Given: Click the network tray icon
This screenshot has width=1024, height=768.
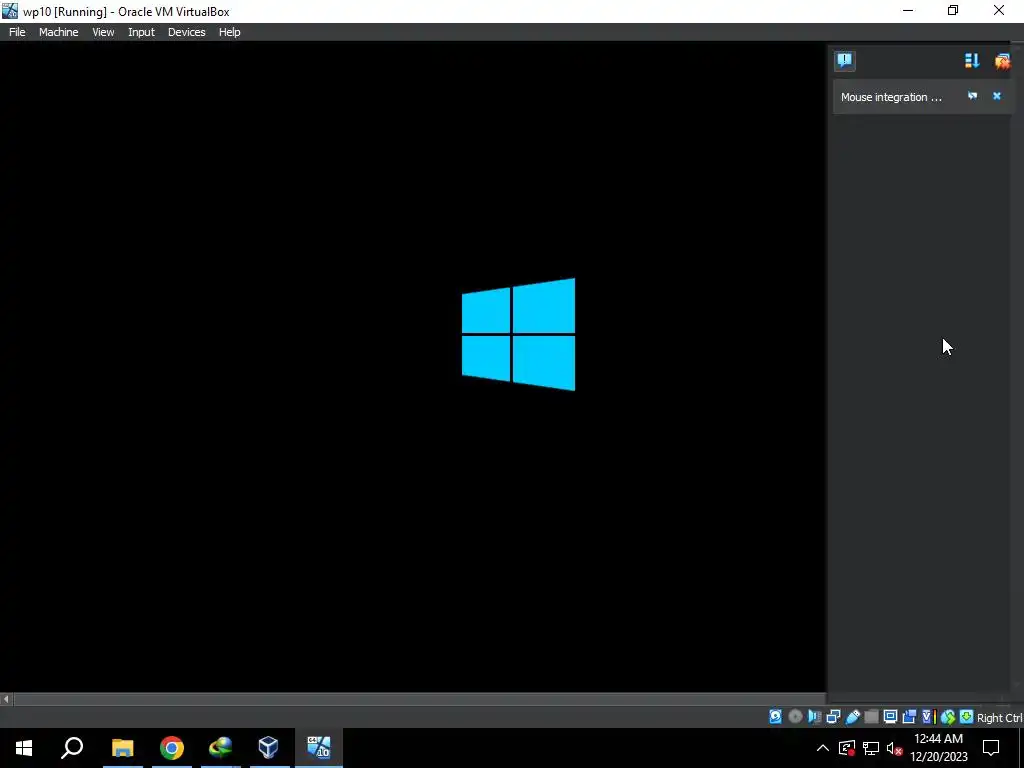Looking at the screenshot, I should pos(871,748).
